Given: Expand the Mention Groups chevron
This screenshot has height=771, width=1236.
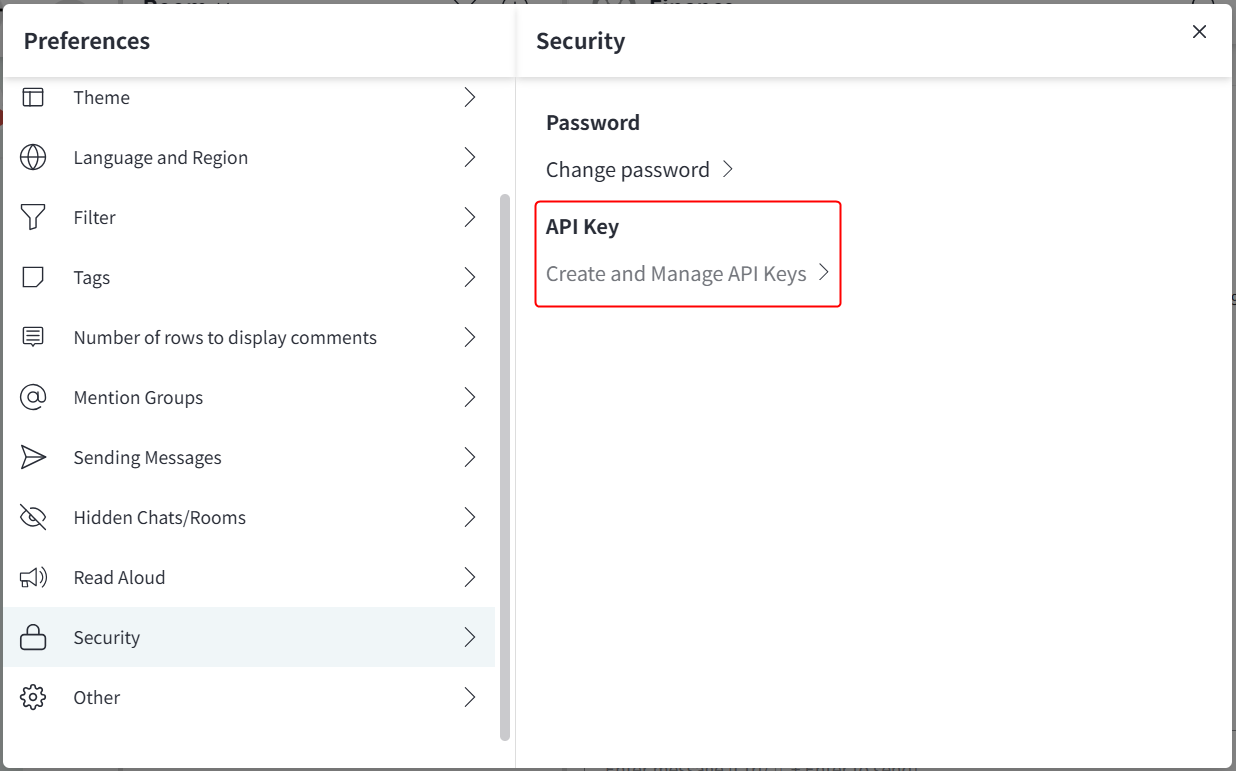Looking at the screenshot, I should pyautogui.click(x=470, y=397).
